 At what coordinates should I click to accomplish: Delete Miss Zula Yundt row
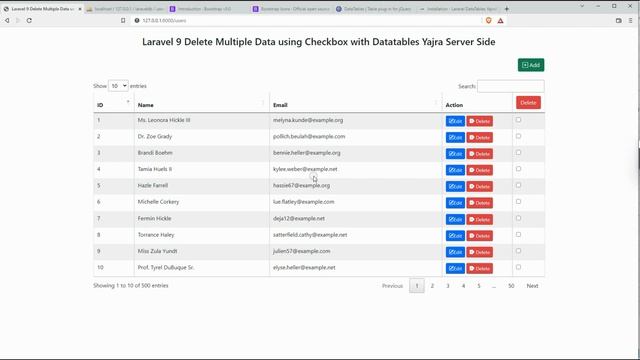pyautogui.click(x=480, y=252)
